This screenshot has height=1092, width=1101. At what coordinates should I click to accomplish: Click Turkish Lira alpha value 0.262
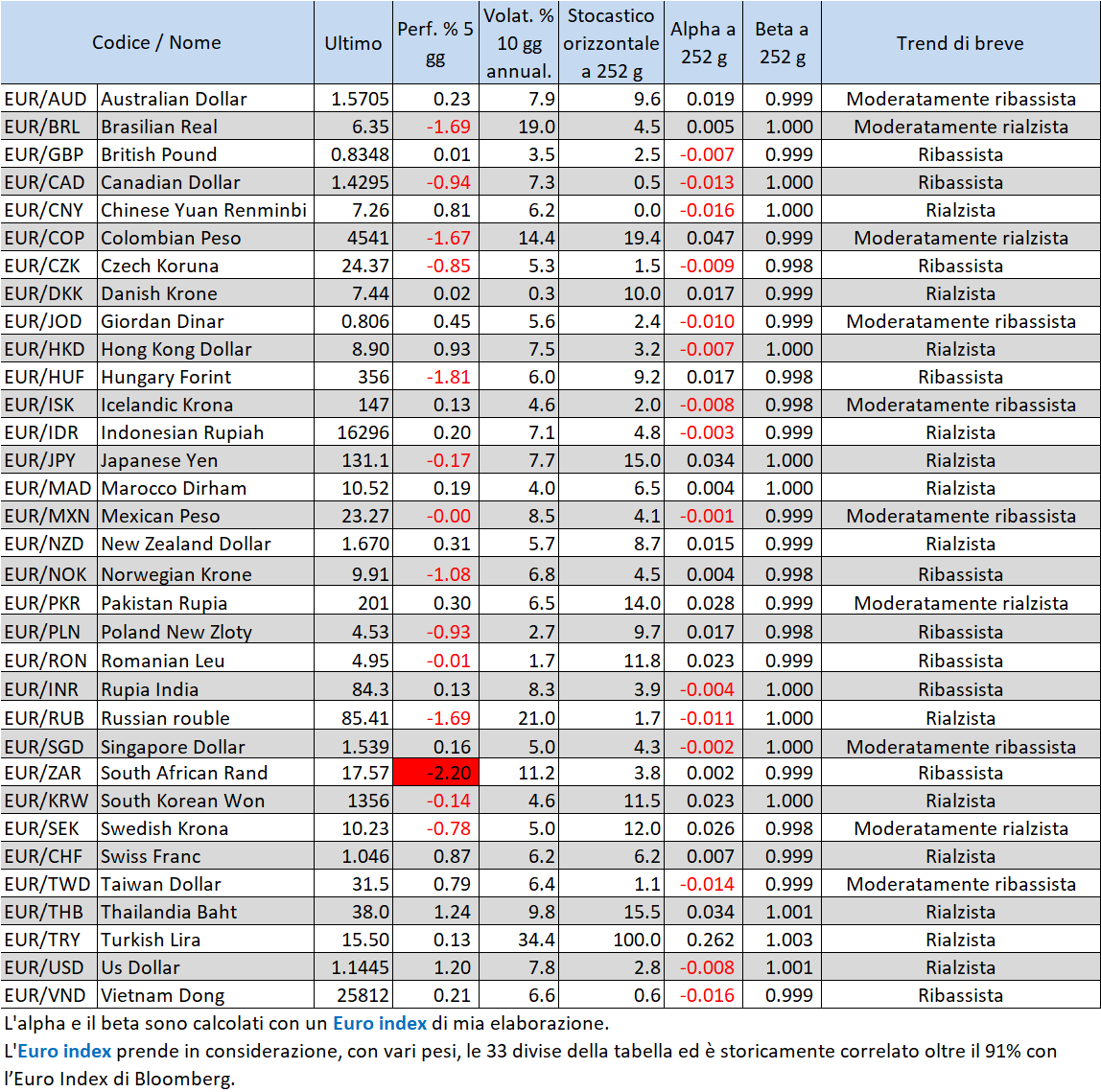pos(704,939)
